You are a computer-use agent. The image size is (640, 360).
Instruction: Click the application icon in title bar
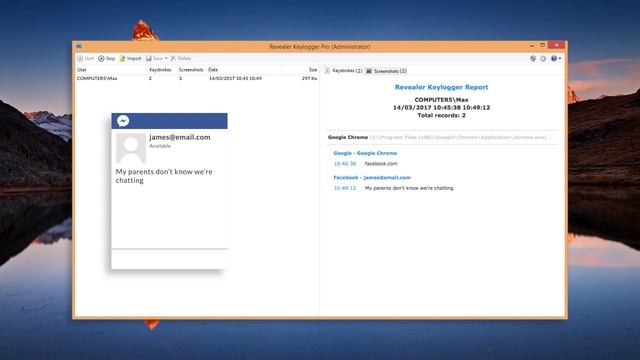click(79, 46)
